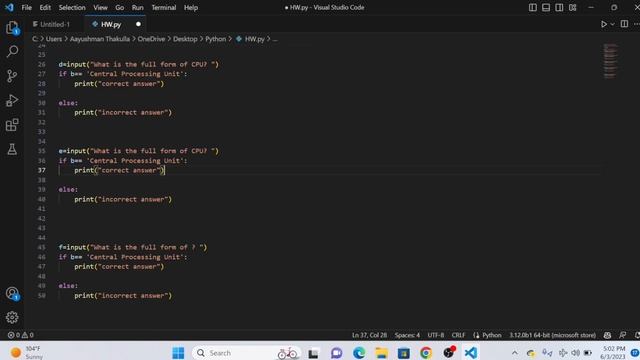Open the View menu
640x360 pixels.
point(100,7)
